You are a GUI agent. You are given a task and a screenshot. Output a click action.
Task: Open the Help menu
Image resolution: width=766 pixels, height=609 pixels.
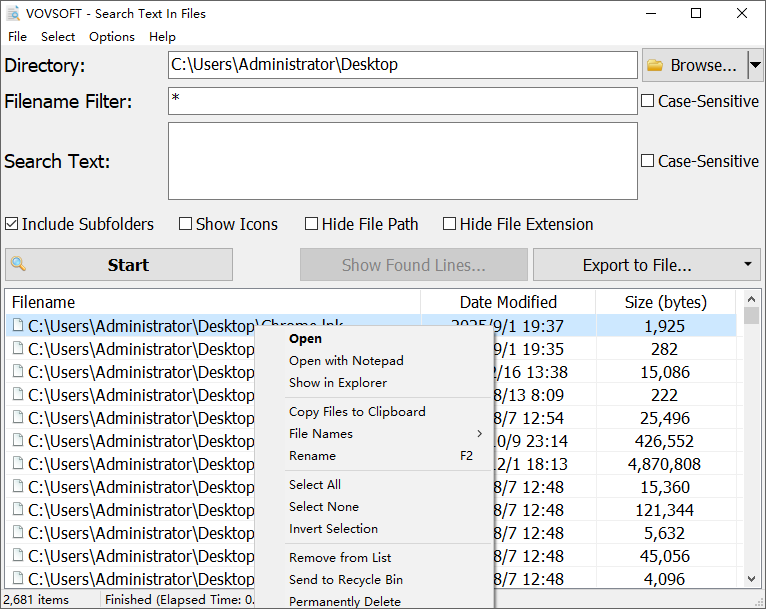tap(162, 37)
